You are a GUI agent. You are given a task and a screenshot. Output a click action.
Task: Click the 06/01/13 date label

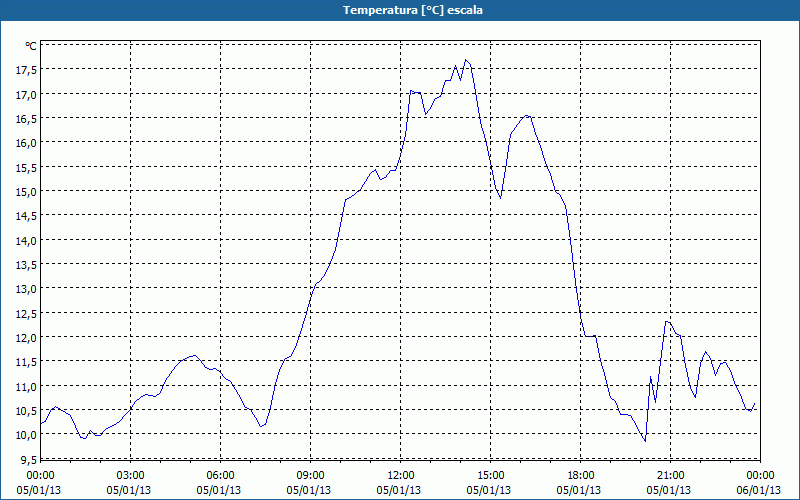point(760,490)
